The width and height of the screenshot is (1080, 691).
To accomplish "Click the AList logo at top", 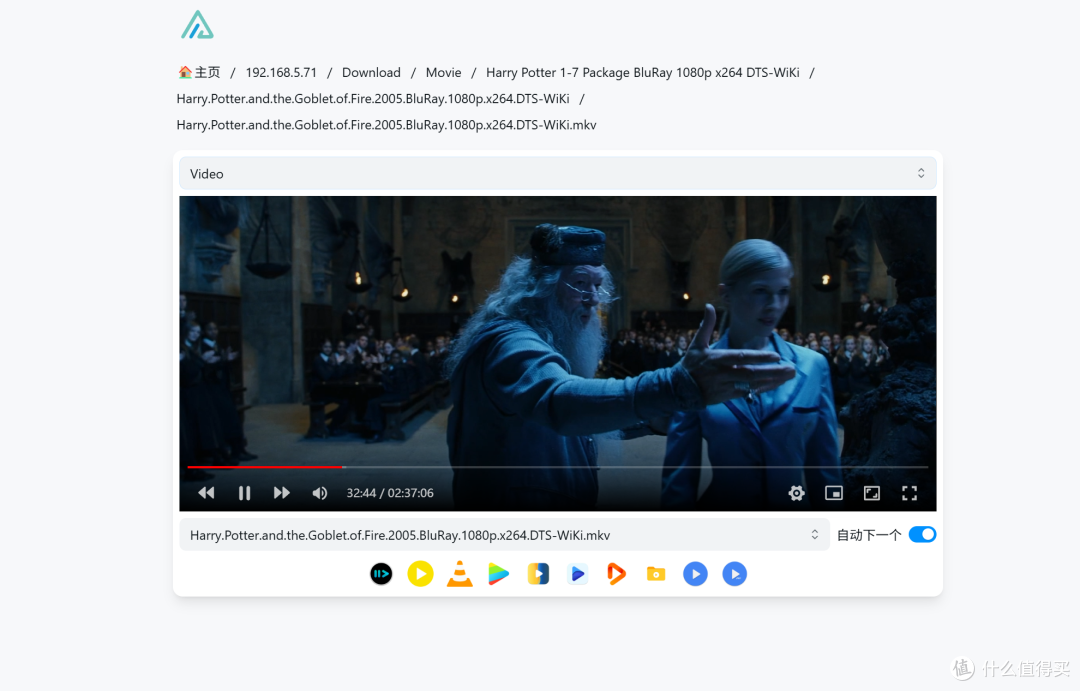I will [198, 25].
